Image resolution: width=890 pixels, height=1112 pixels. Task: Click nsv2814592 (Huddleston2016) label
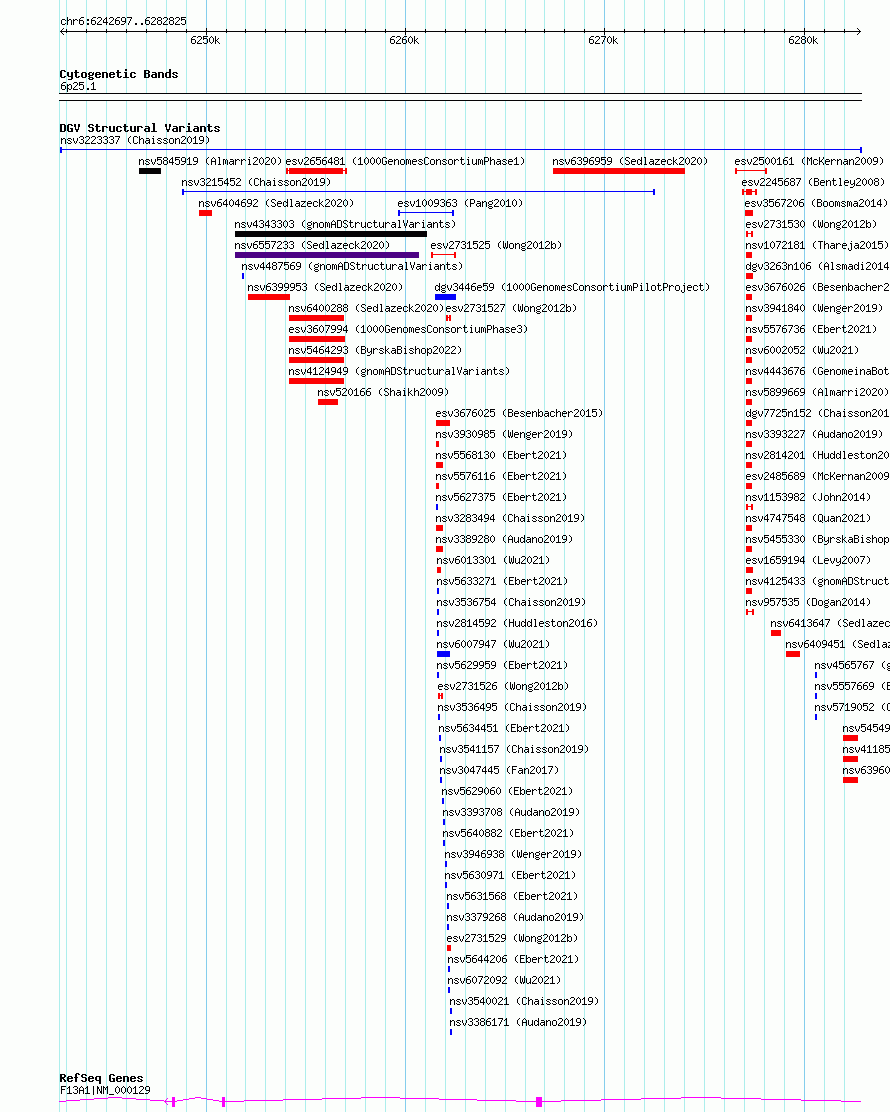pos(517,623)
